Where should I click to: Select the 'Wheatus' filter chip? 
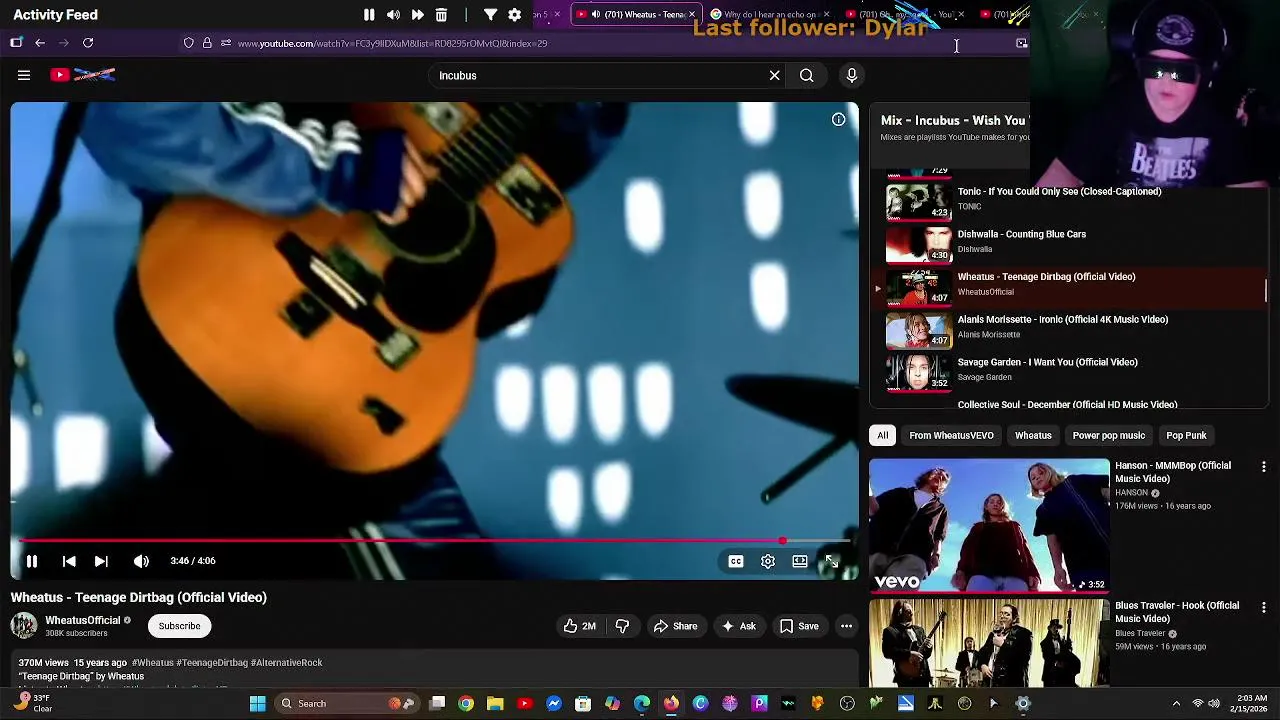tap(1033, 435)
